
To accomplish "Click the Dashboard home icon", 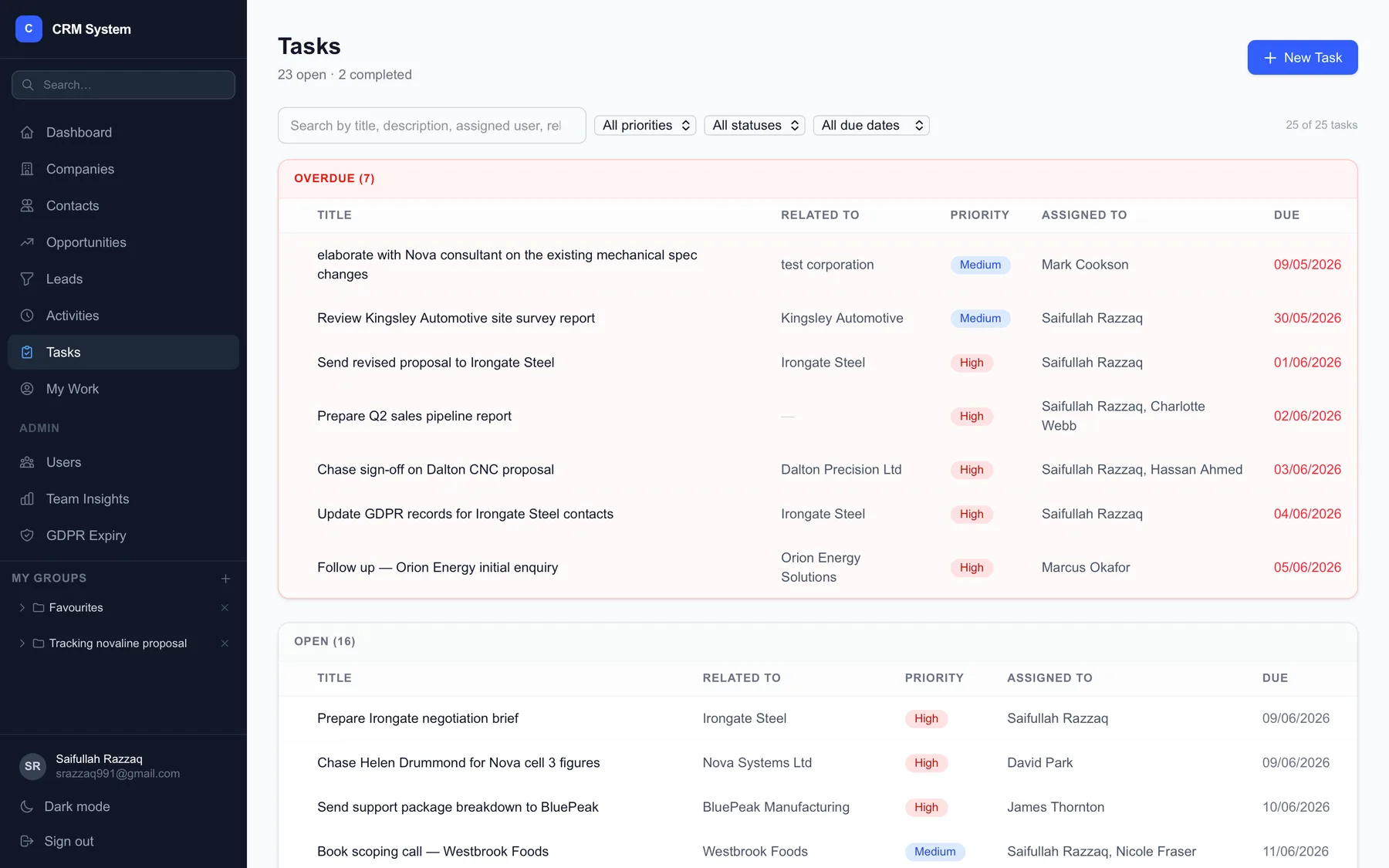I will tap(27, 133).
